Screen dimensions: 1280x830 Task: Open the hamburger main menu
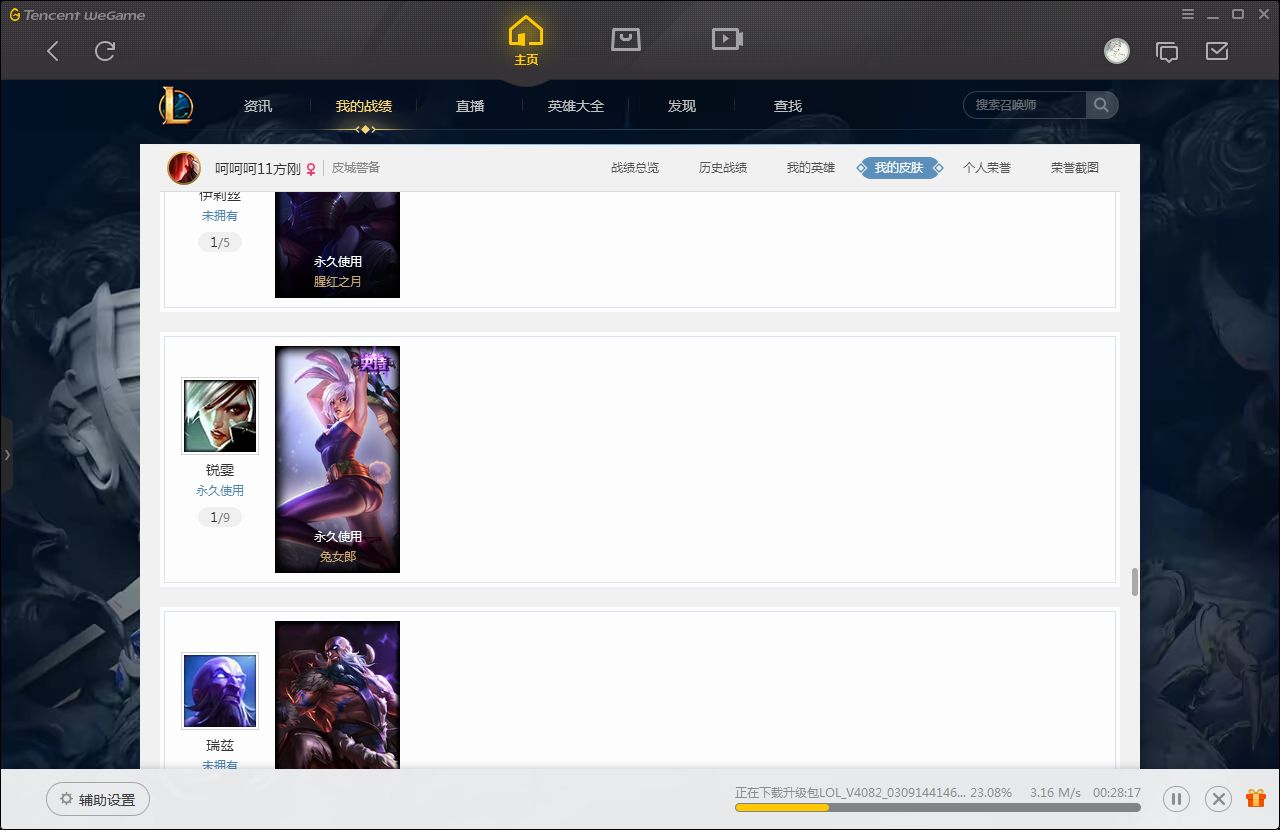(x=1188, y=14)
